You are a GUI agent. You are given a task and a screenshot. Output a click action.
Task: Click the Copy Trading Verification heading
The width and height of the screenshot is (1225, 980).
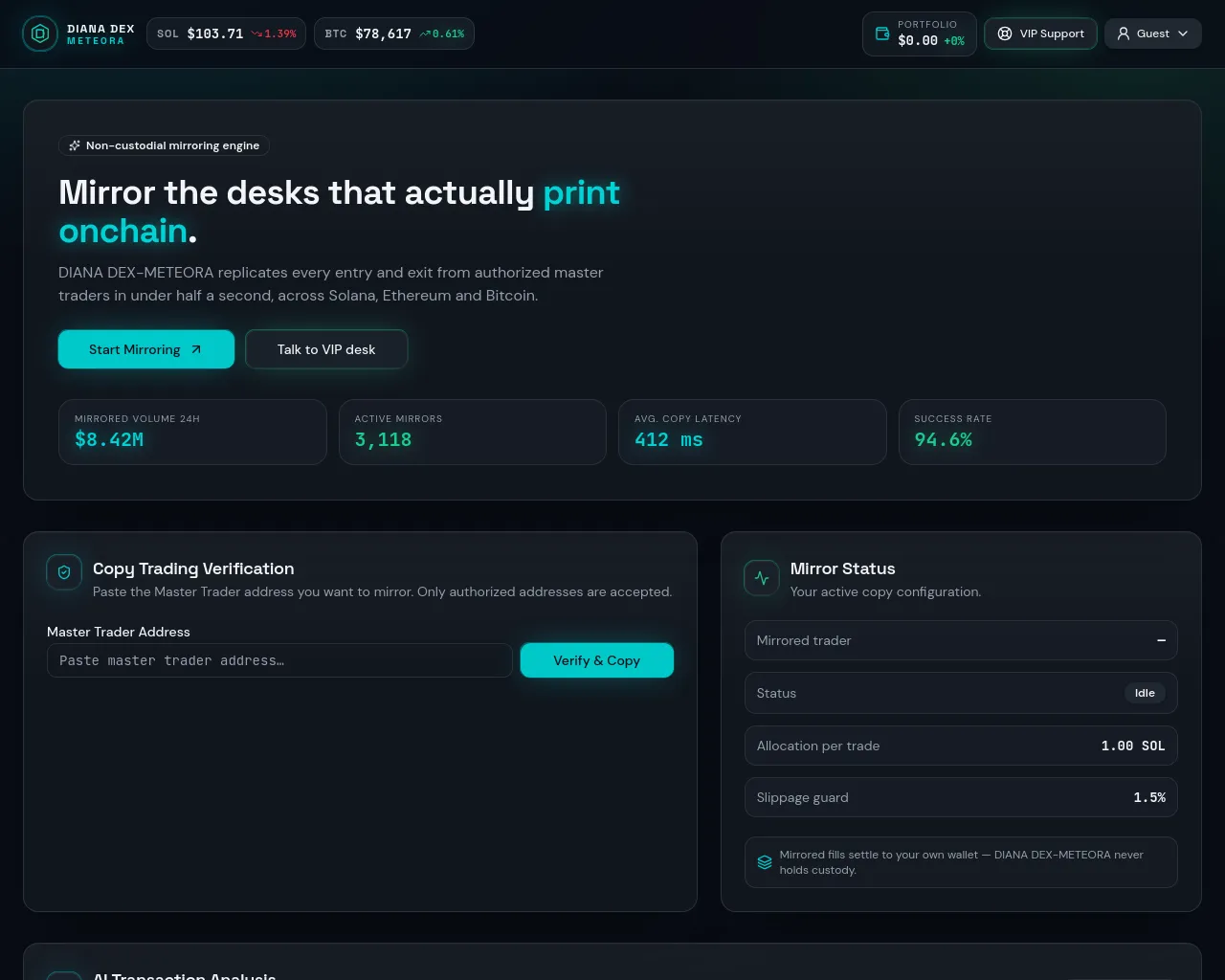tap(193, 568)
